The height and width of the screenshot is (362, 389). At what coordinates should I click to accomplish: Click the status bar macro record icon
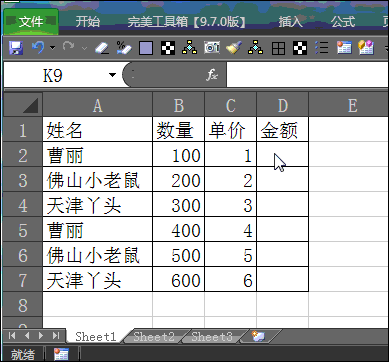pyautogui.click(x=61, y=354)
